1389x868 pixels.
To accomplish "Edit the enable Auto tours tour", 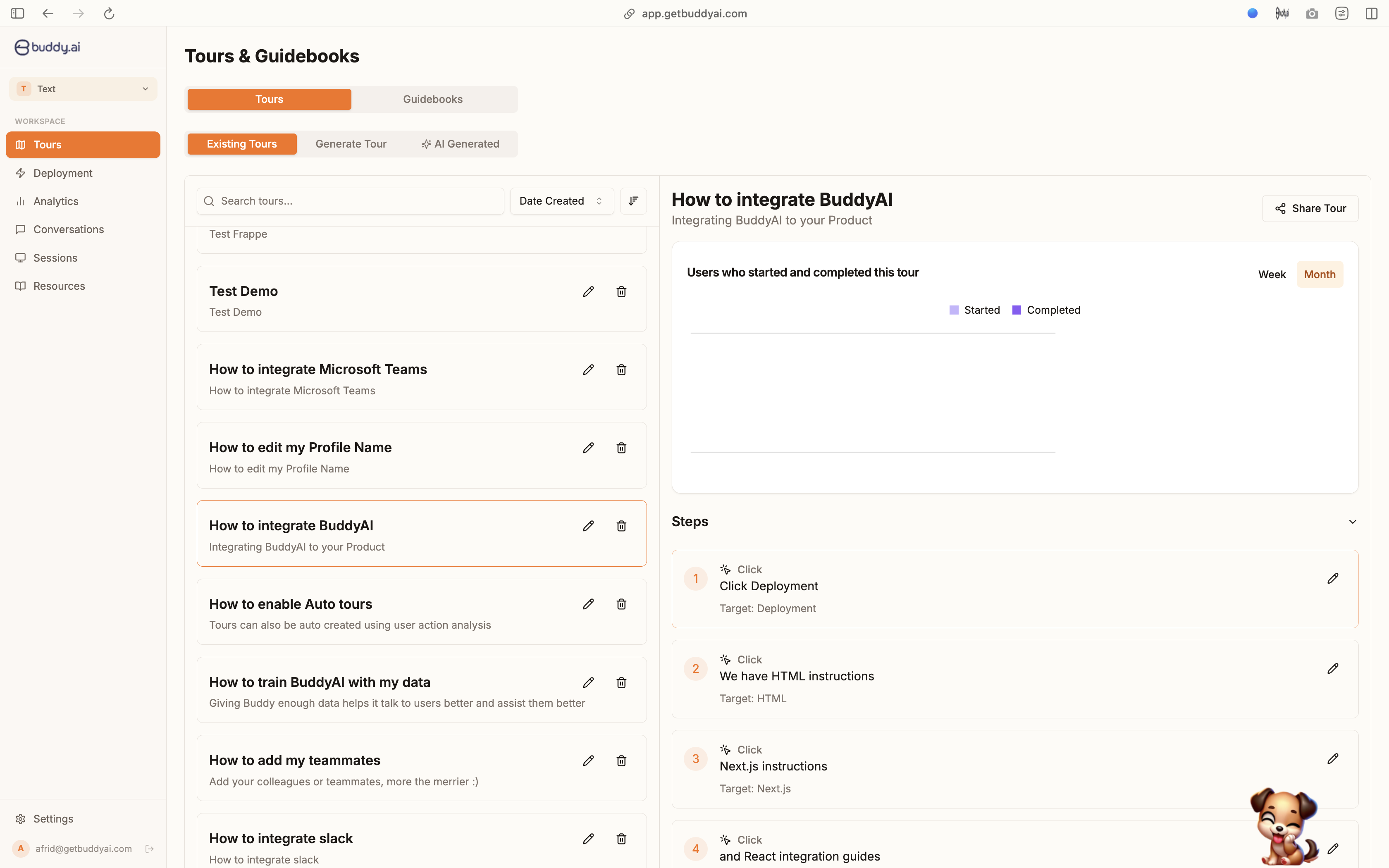I will pos(588,604).
